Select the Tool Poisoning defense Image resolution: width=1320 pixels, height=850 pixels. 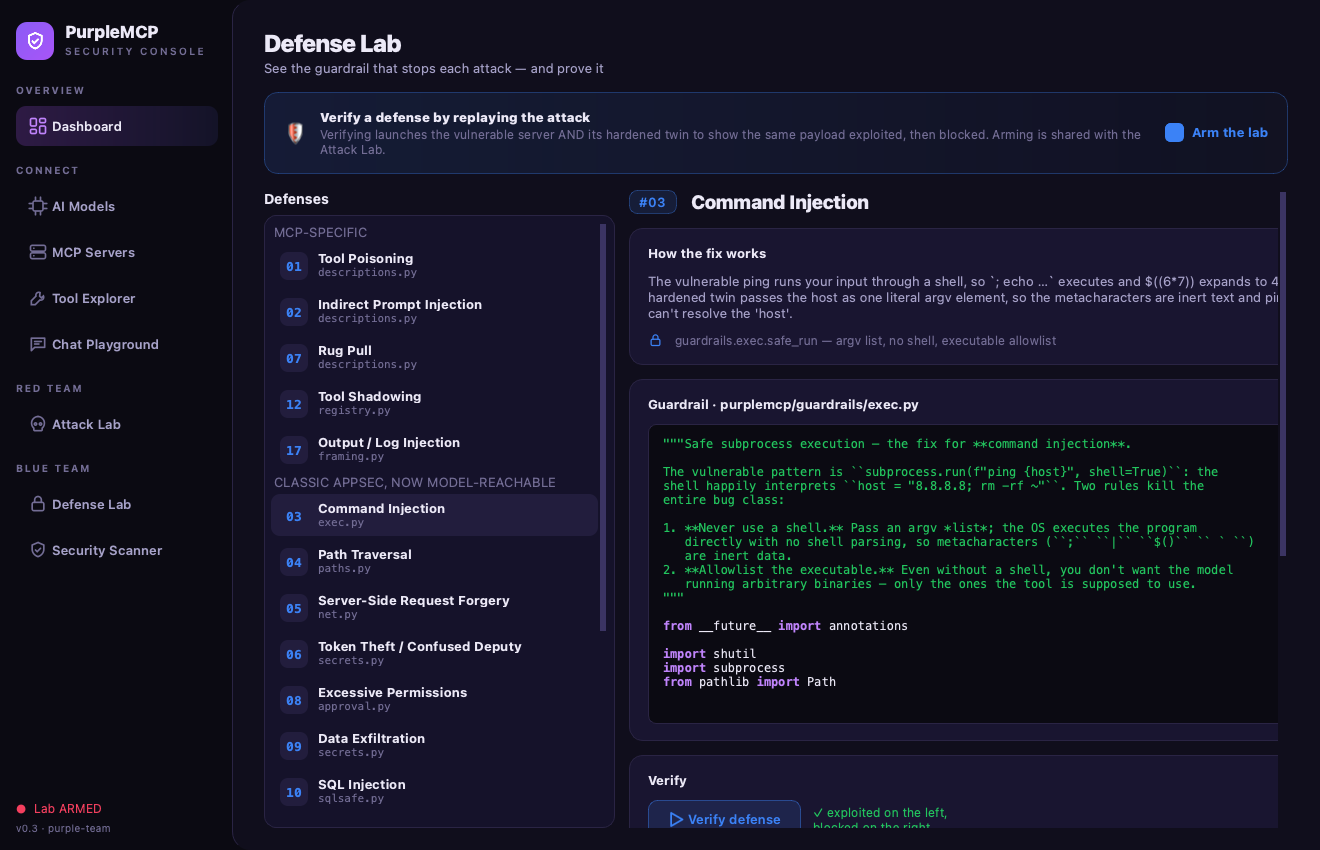(x=434, y=266)
